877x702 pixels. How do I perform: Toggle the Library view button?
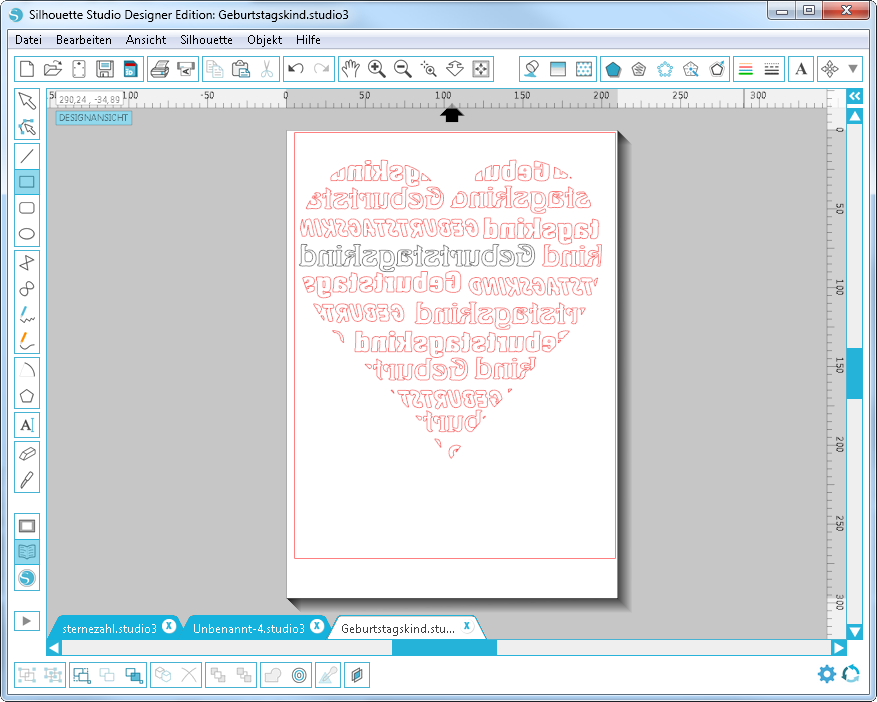click(x=27, y=552)
